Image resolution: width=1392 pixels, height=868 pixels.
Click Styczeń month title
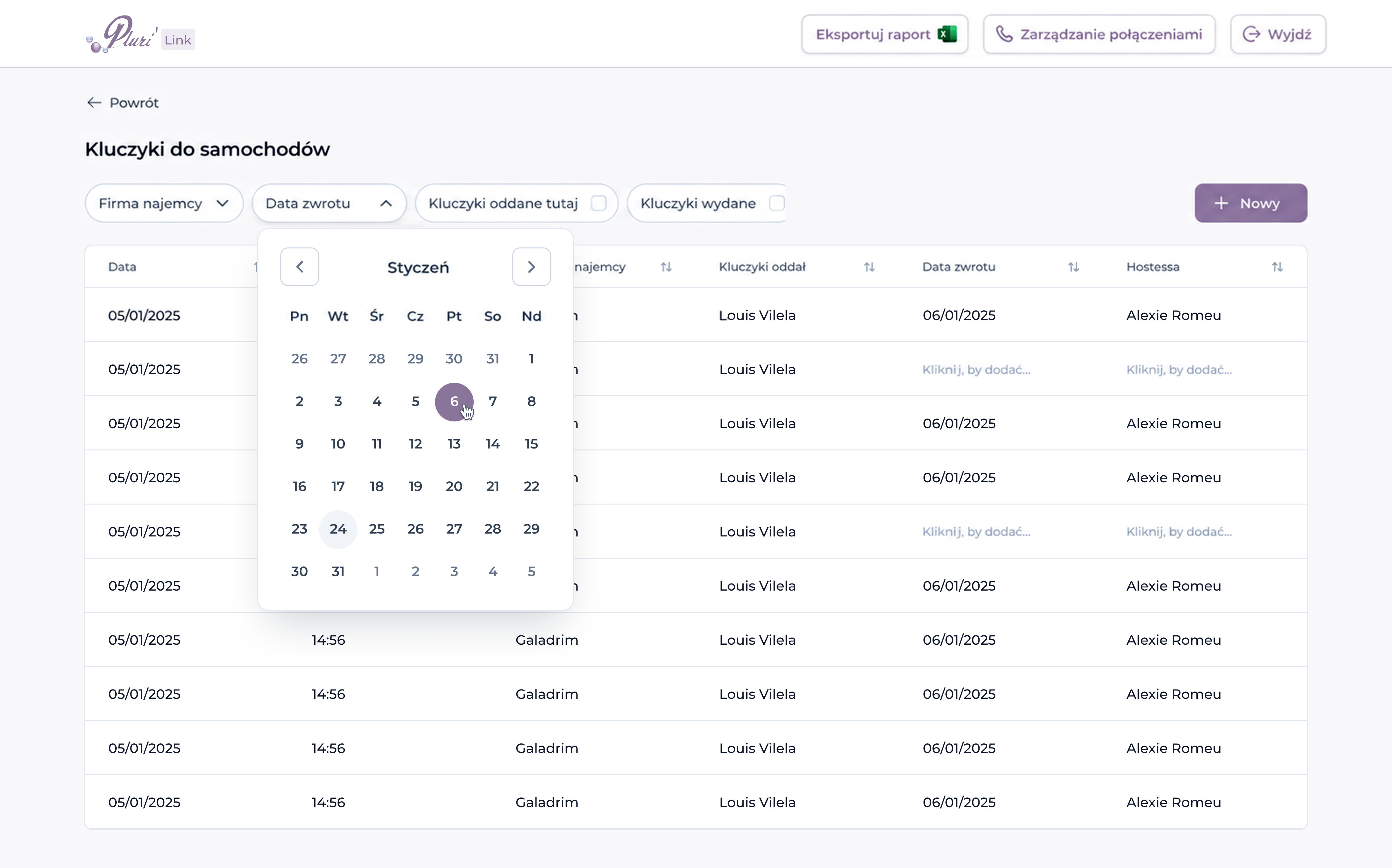[x=418, y=267]
